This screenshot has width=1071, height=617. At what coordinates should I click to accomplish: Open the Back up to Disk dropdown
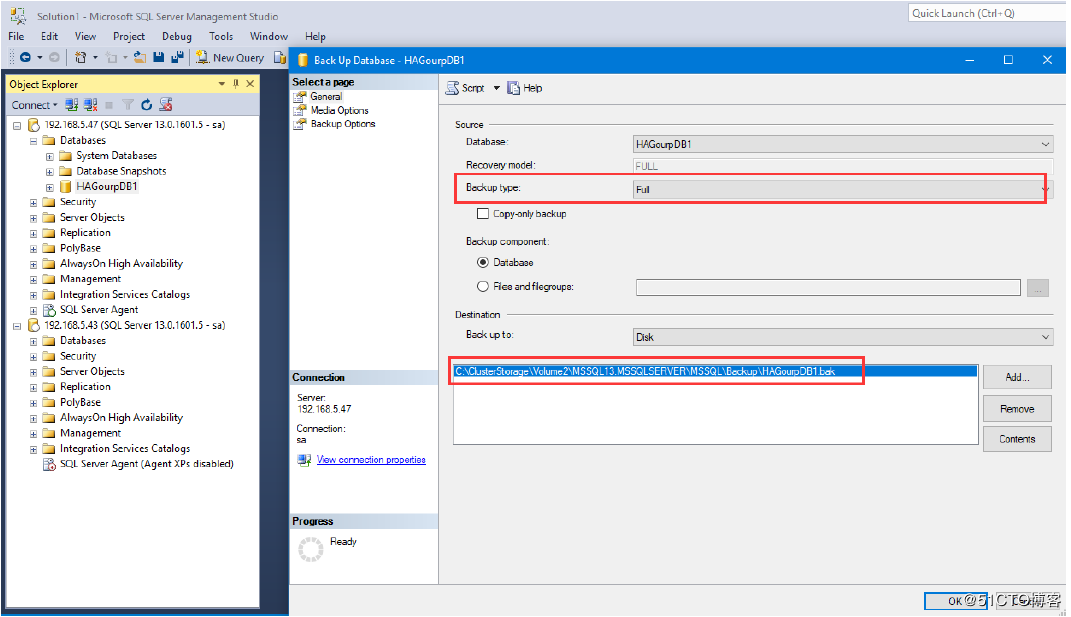(x=844, y=337)
